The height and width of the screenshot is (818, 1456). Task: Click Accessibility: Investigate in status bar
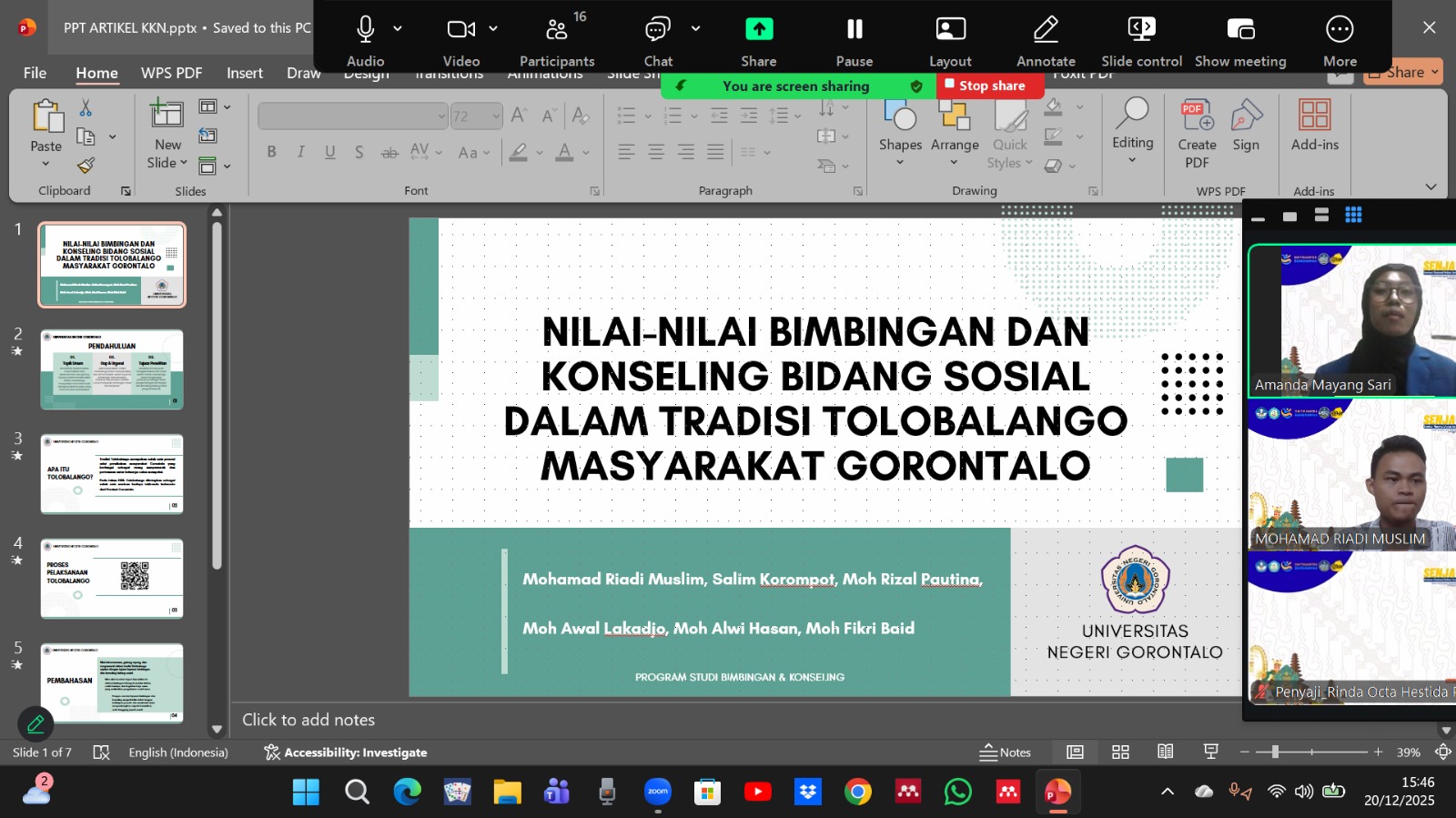pyautogui.click(x=346, y=752)
